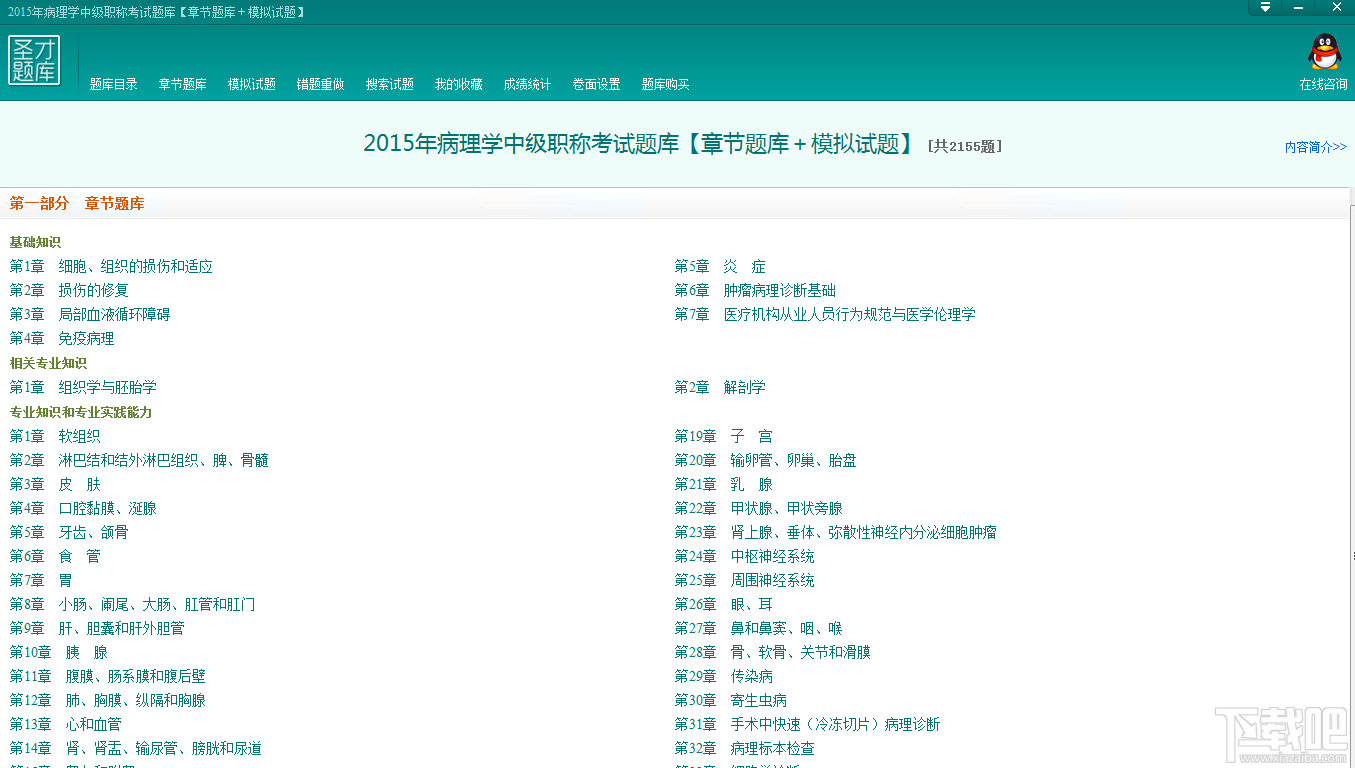This screenshot has height=768, width=1355.
Task: Open 卷面设置 menu
Action: coord(597,84)
